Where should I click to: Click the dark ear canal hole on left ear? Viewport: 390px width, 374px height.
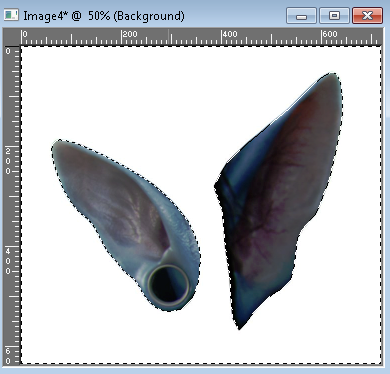(x=169, y=285)
